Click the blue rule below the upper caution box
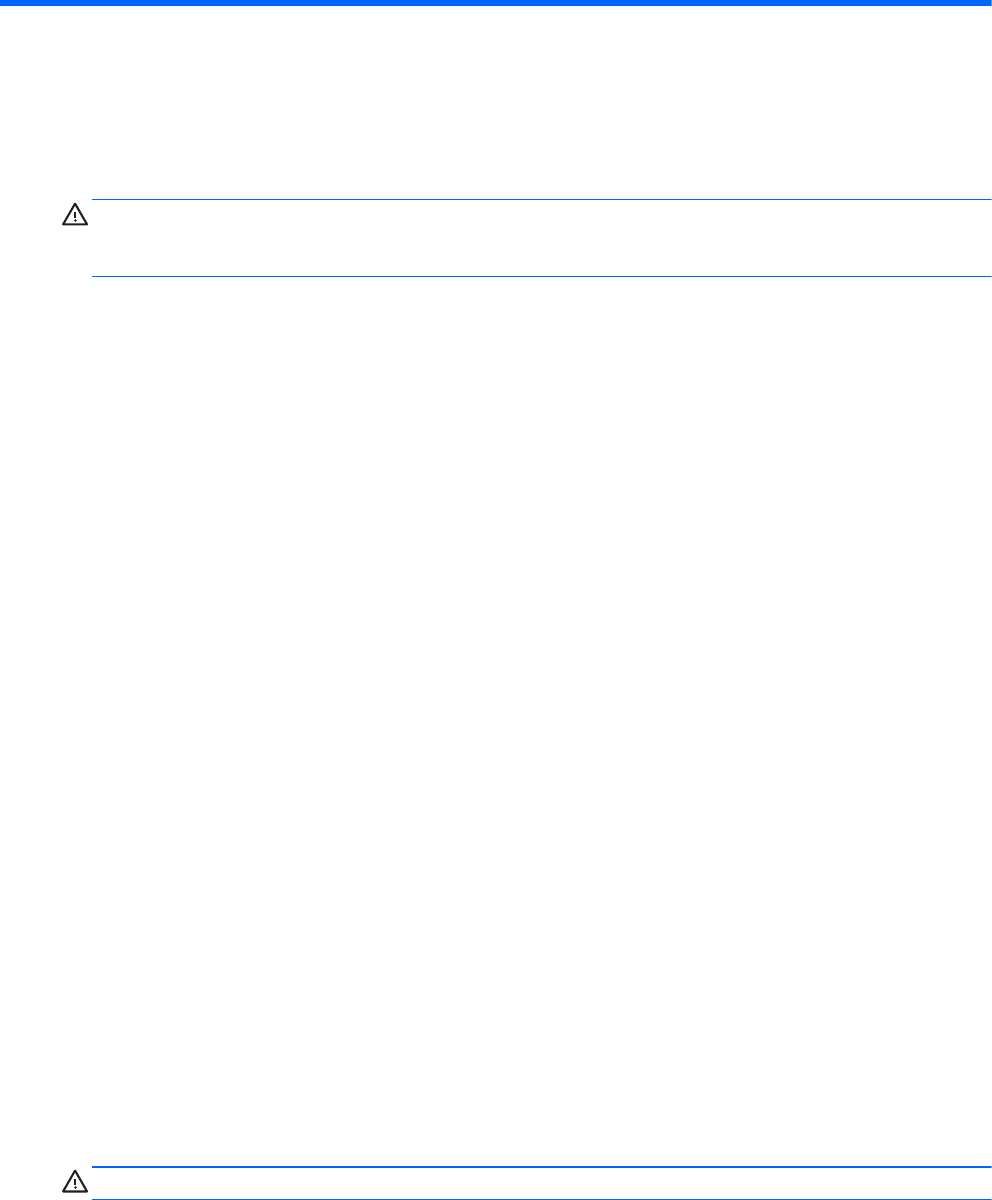Screen dimensions: 992x1200 [x=540, y=276]
